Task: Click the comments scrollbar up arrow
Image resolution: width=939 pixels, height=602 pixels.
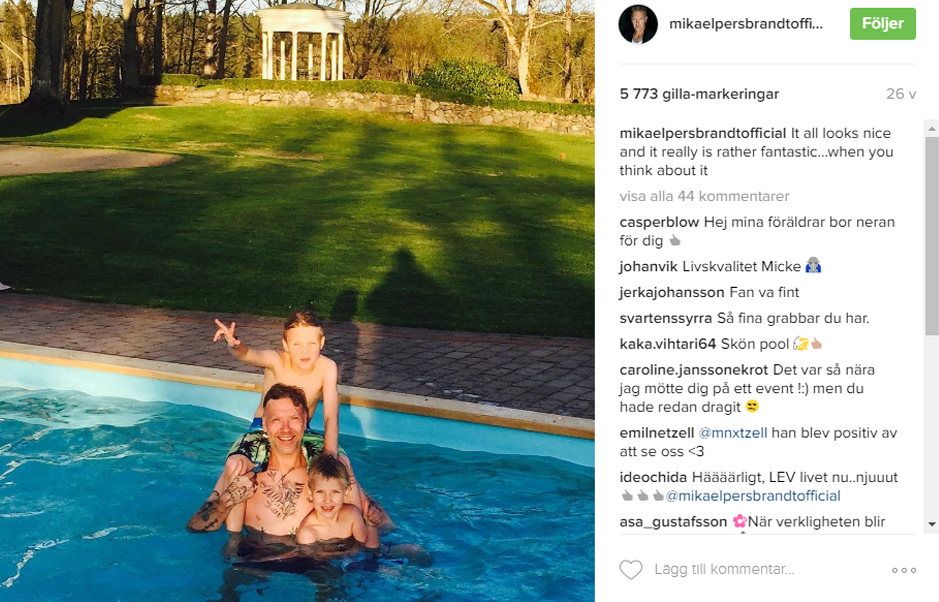Action: tap(932, 128)
